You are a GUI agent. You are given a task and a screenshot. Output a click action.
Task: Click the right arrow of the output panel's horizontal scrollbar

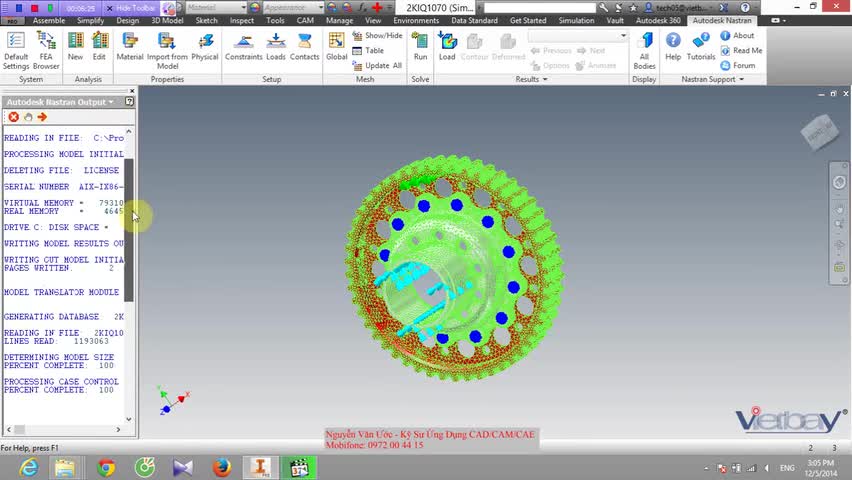point(118,429)
